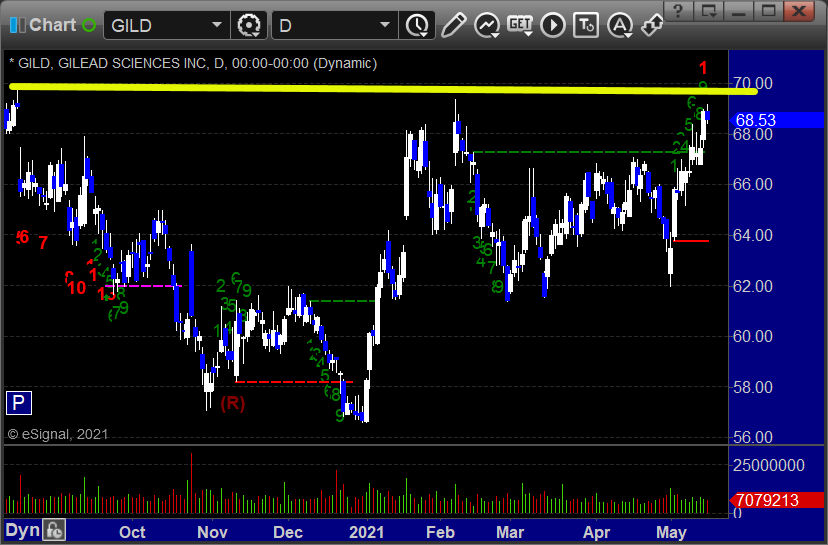Open the GET studies menu
Viewport: 828px width, 545px height.
(x=520, y=25)
